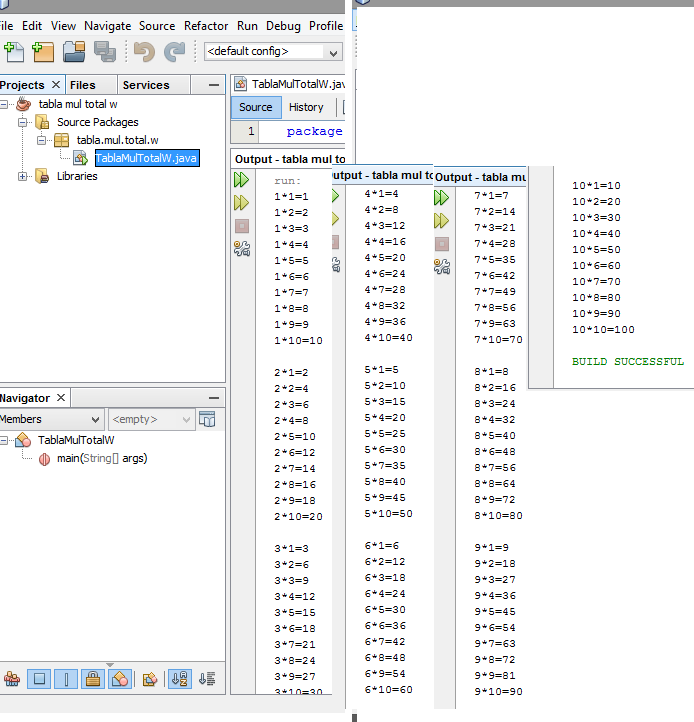Screen dimensions: 694x722
Task: Switch to Source view button
Action: pyautogui.click(x=256, y=107)
